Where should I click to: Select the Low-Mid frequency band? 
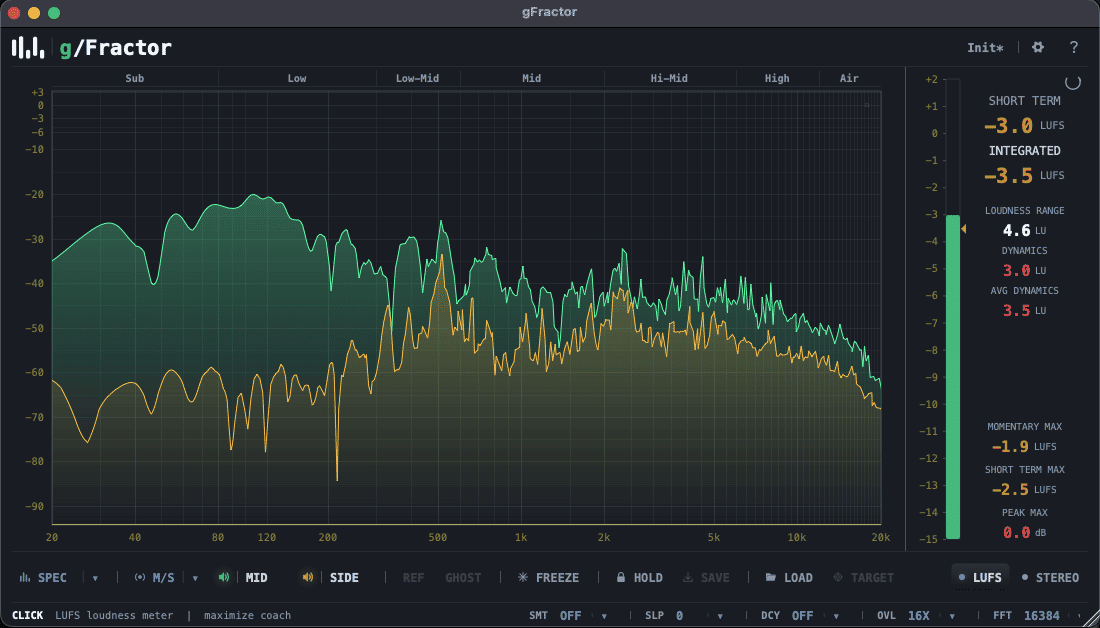[x=417, y=78]
